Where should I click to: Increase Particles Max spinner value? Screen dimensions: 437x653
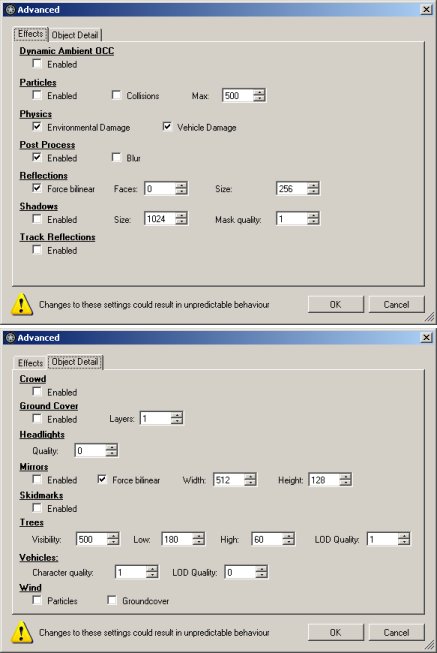(x=259, y=92)
